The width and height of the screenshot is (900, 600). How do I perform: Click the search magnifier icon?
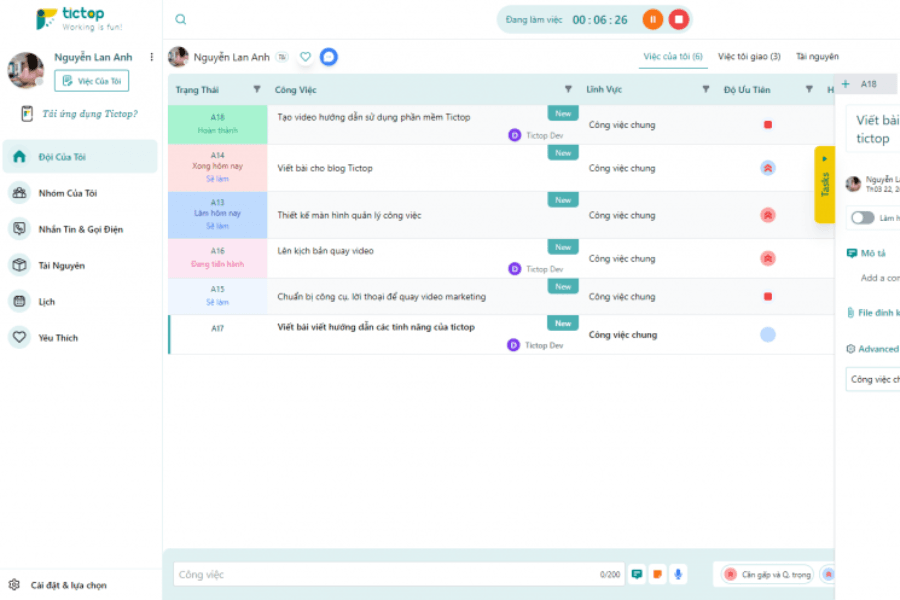(x=180, y=19)
